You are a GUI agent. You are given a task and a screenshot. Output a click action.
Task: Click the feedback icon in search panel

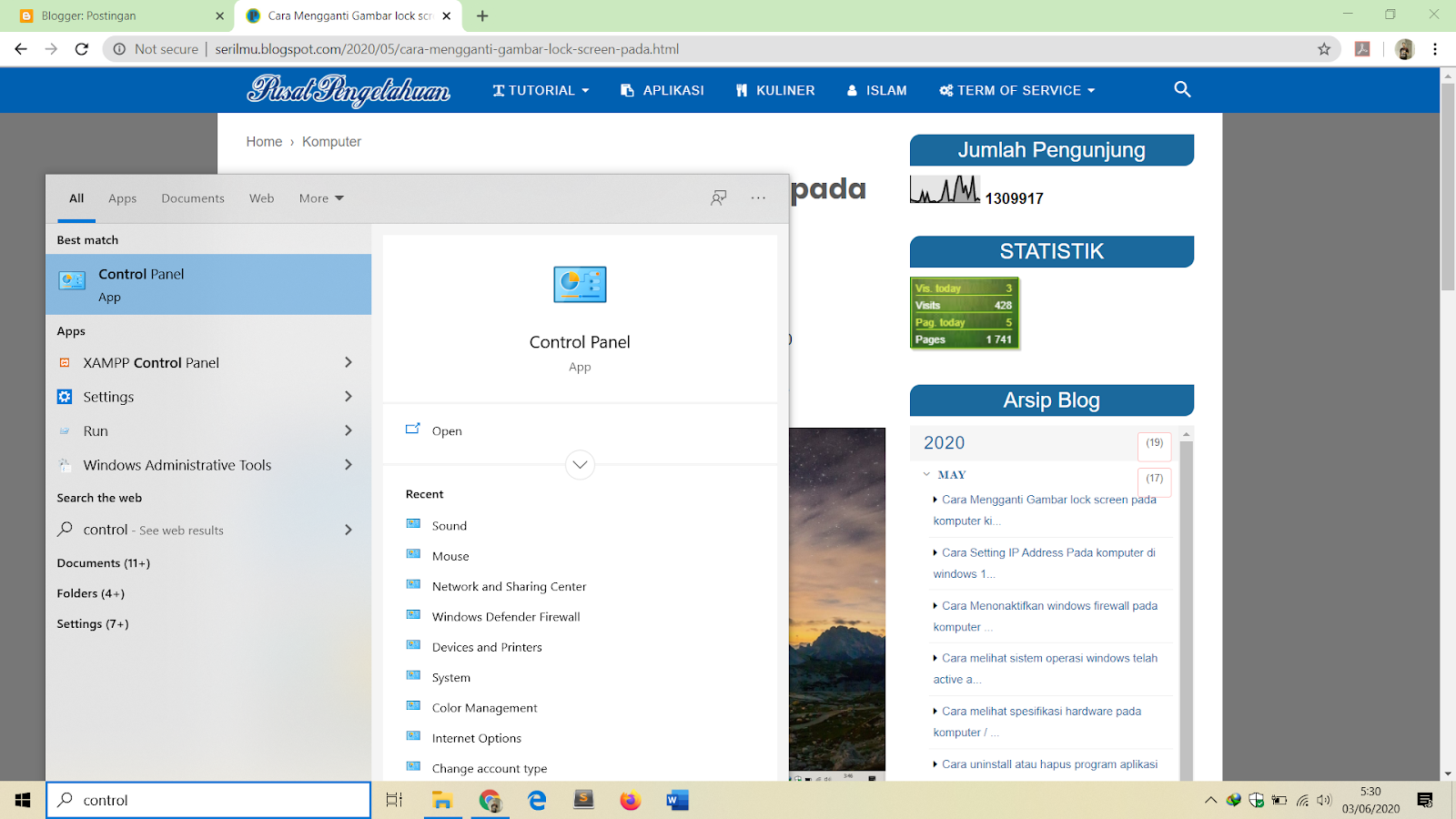719,197
